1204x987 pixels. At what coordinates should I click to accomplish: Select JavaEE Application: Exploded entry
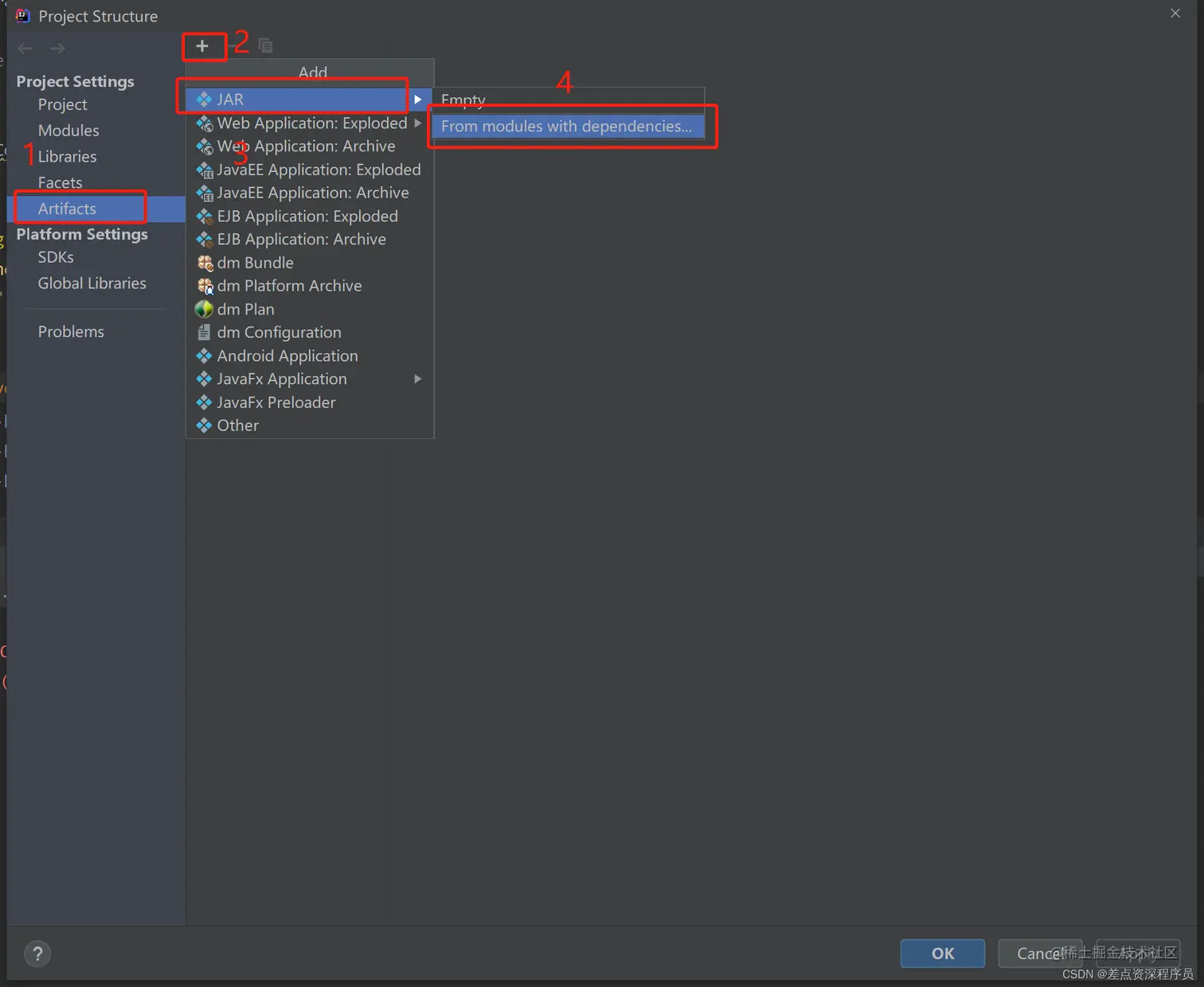(x=310, y=170)
